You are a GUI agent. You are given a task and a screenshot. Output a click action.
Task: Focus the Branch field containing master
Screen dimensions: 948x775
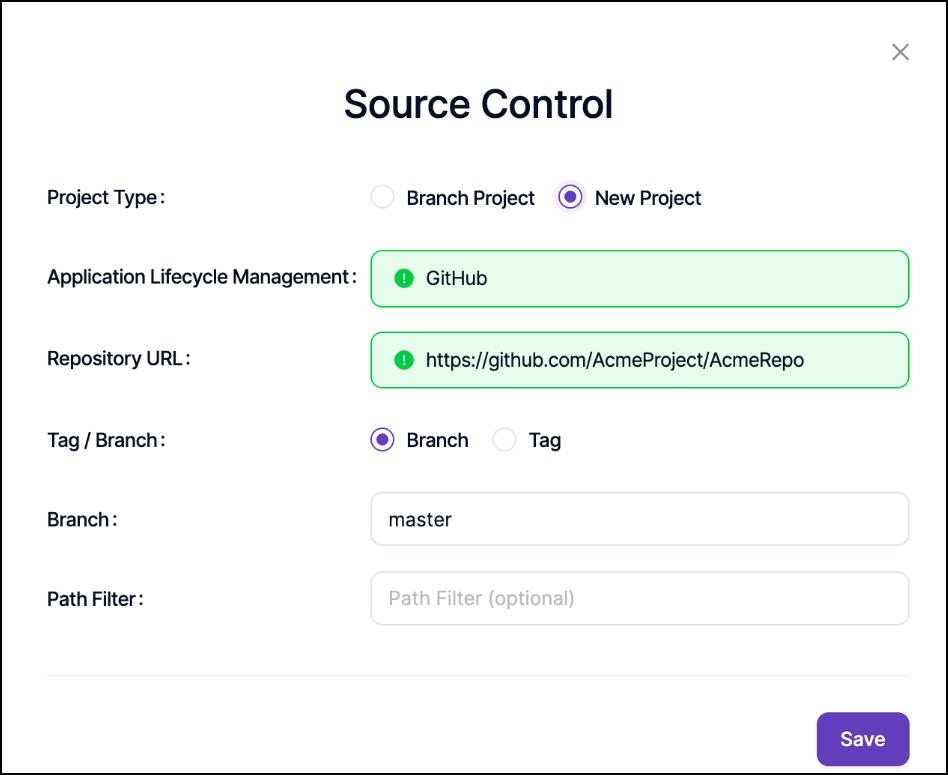click(x=640, y=519)
